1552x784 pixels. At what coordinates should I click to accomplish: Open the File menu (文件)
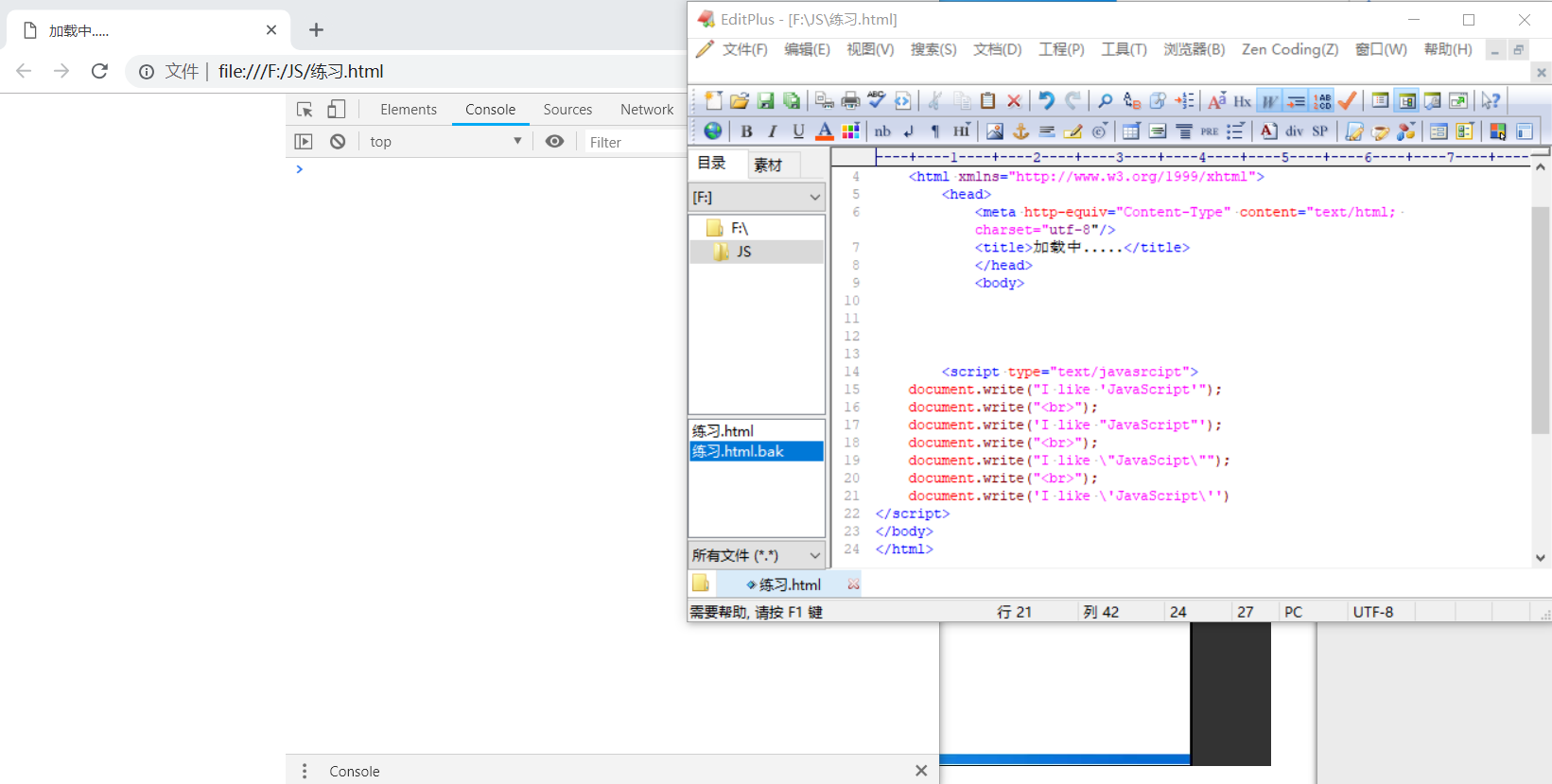744,49
